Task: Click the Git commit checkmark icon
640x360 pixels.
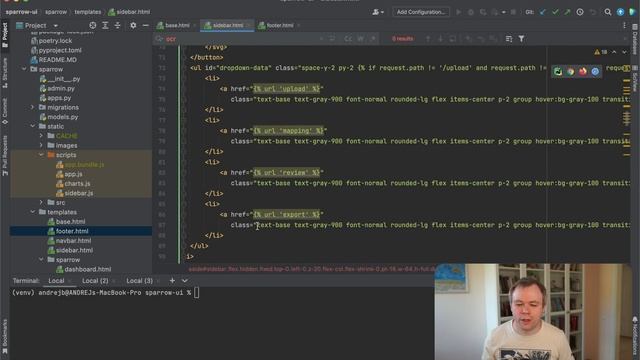Action: (x=555, y=12)
